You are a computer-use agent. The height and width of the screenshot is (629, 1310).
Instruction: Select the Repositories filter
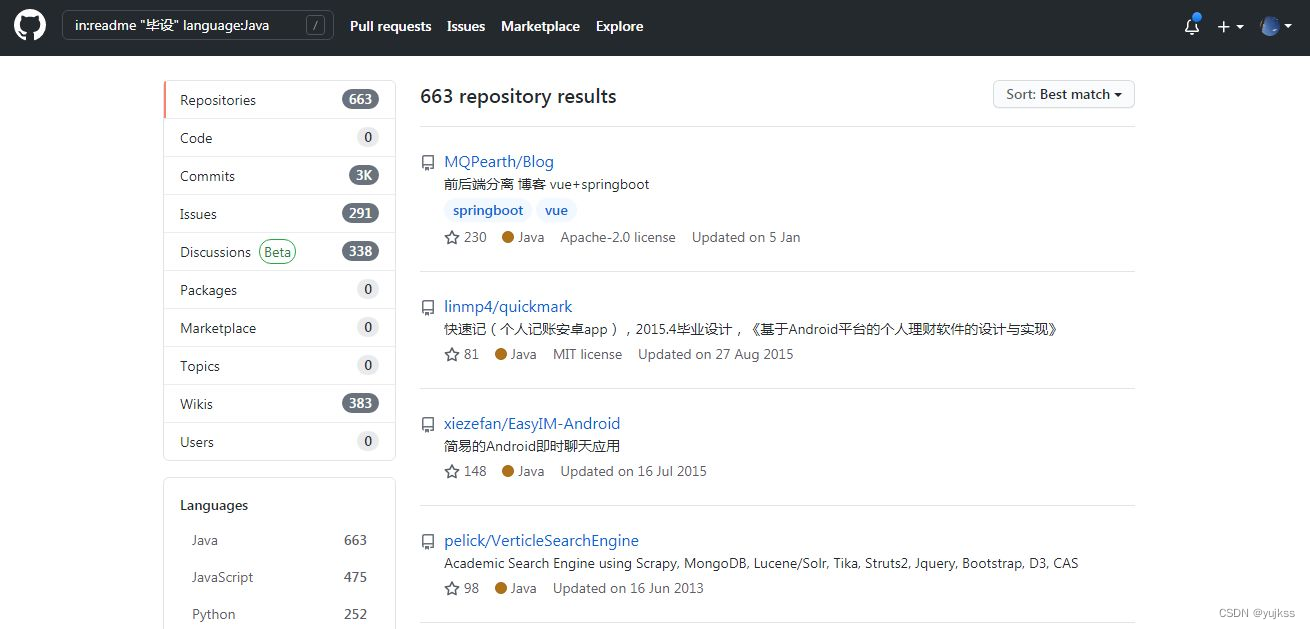(279, 100)
